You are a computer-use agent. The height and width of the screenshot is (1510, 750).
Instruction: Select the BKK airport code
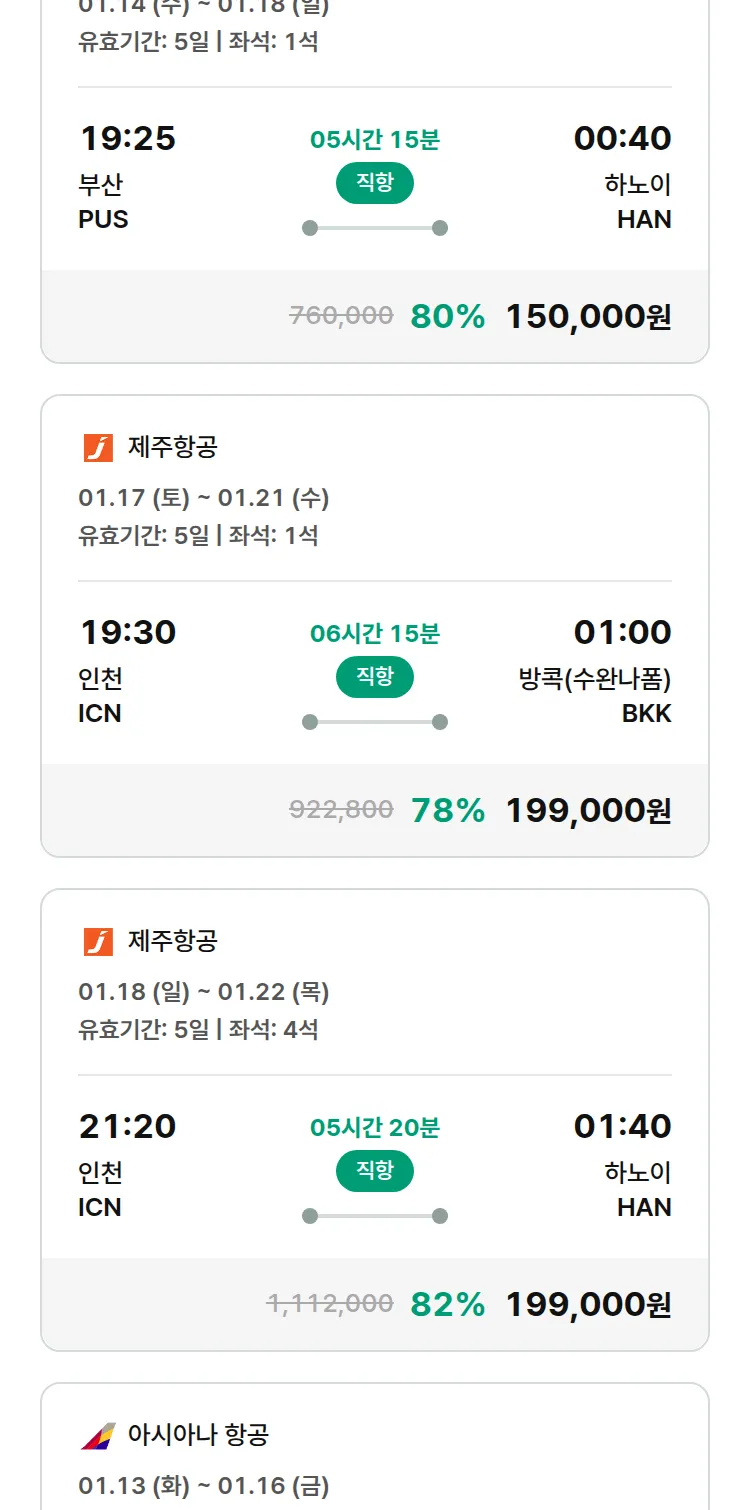[x=648, y=713]
